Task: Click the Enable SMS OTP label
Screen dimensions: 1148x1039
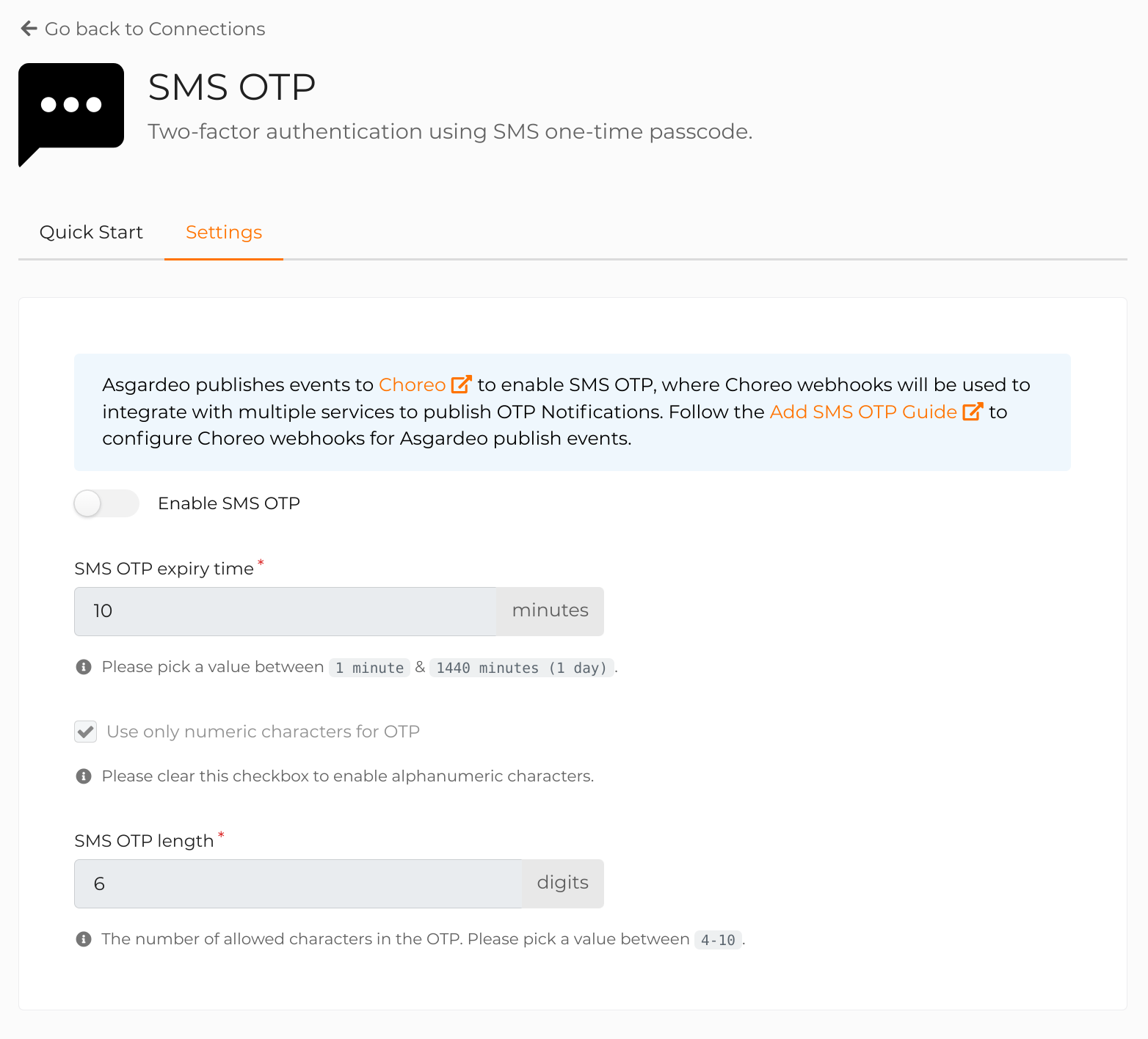Action: click(229, 503)
